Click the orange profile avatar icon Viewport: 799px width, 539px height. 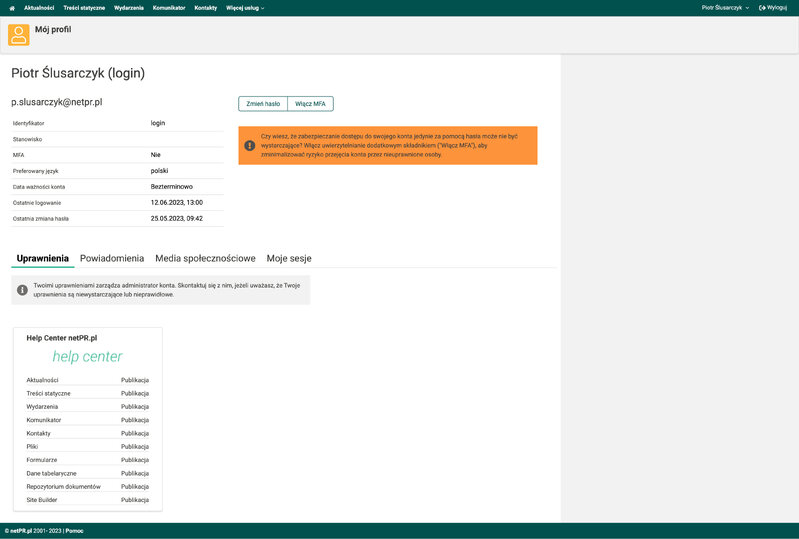[18, 35]
